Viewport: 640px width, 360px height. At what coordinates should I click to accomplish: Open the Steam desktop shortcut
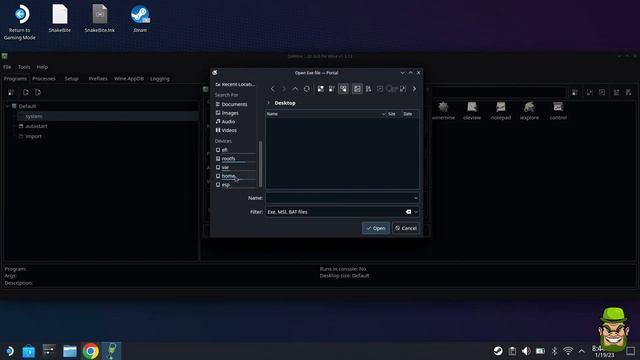(140, 19)
